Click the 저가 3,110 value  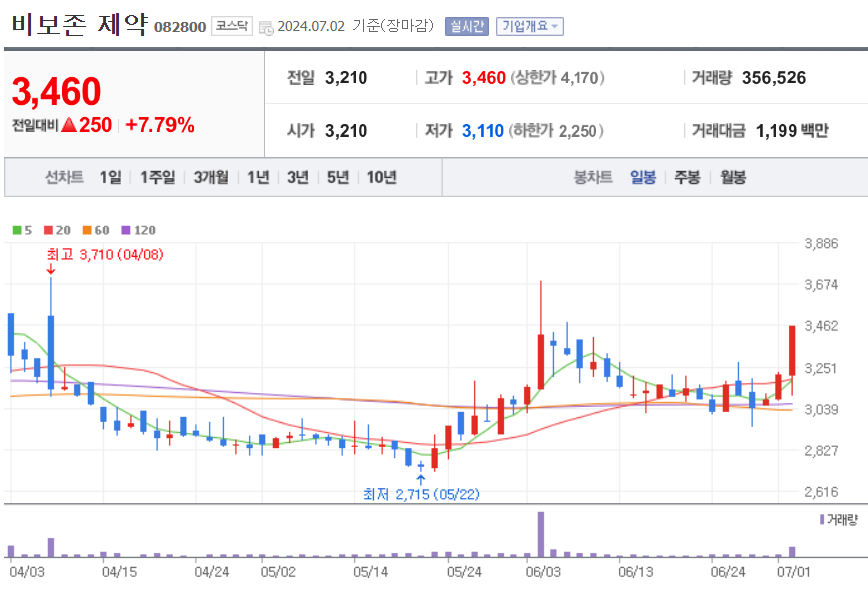point(483,131)
